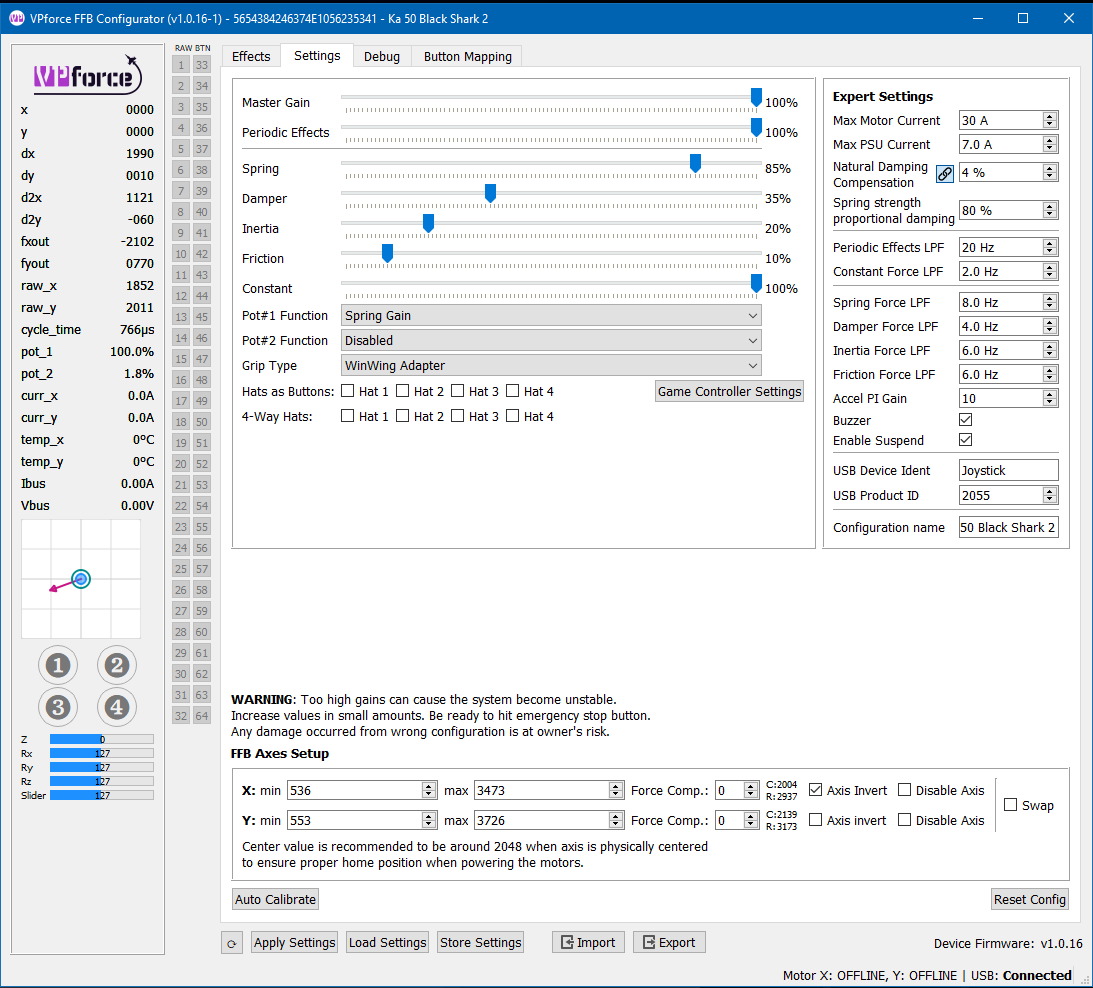Uncheck the X axis Axis Invert checkbox
The height and width of the screenshot is (988, 1093).
816,790
